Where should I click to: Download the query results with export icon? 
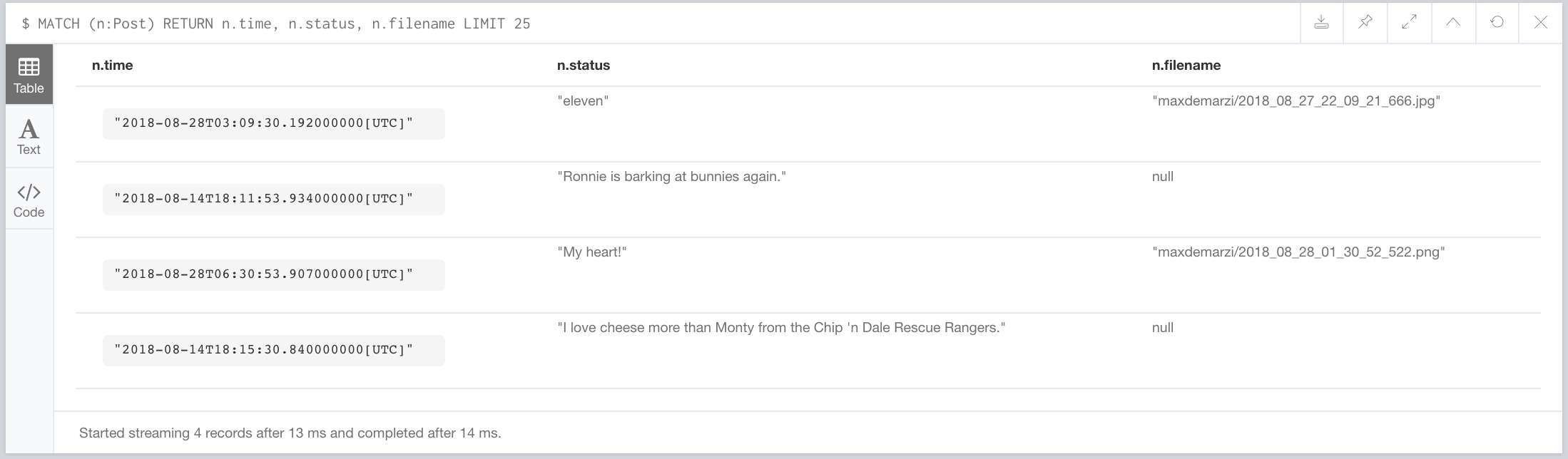click(x=1321, y=23)
